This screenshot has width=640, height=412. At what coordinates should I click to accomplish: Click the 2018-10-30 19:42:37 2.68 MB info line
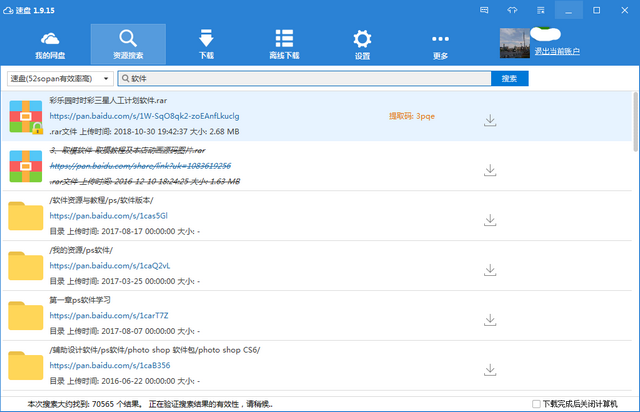point(144,131)
